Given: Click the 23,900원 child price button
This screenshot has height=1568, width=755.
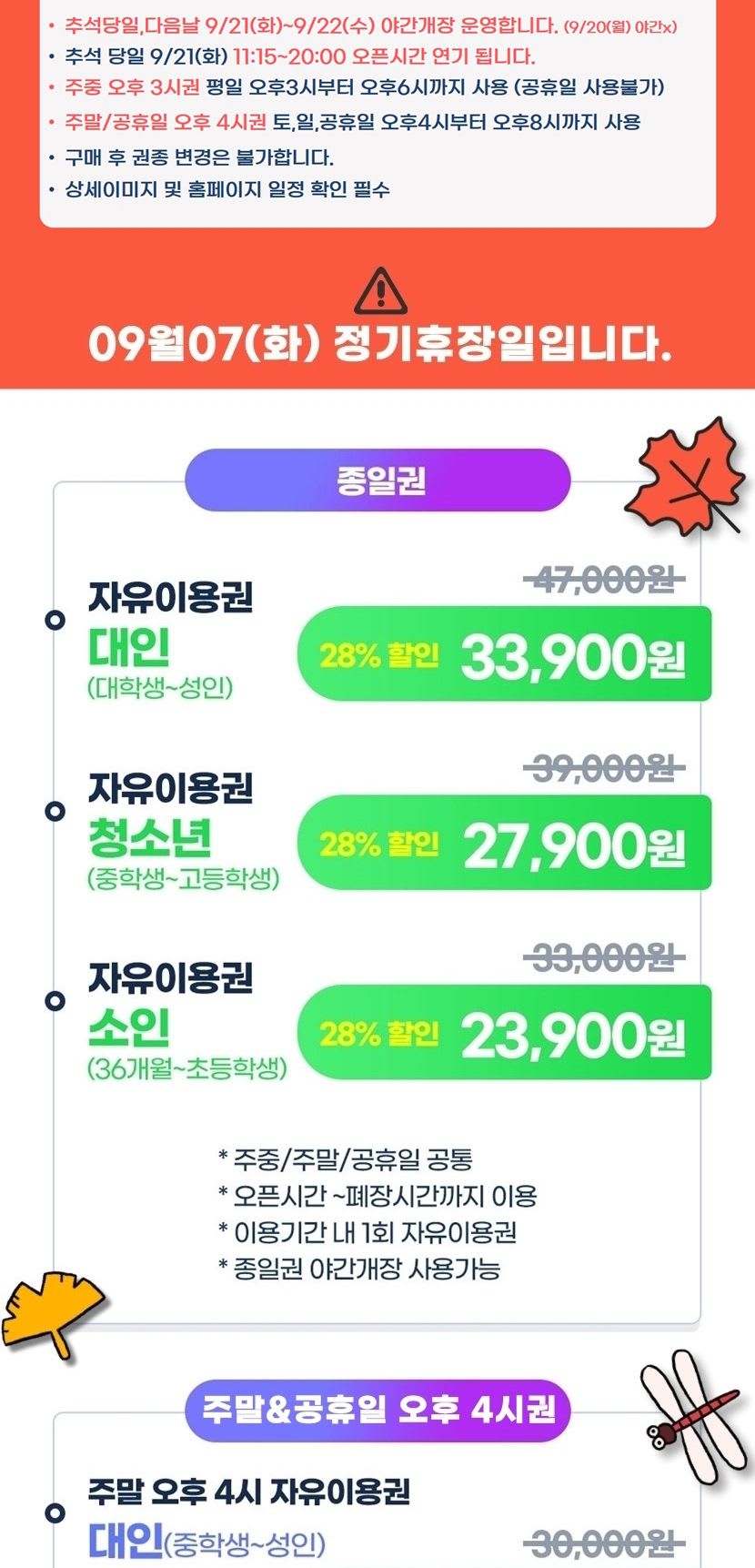Looking at the screenshot, I should (504, 1033).
